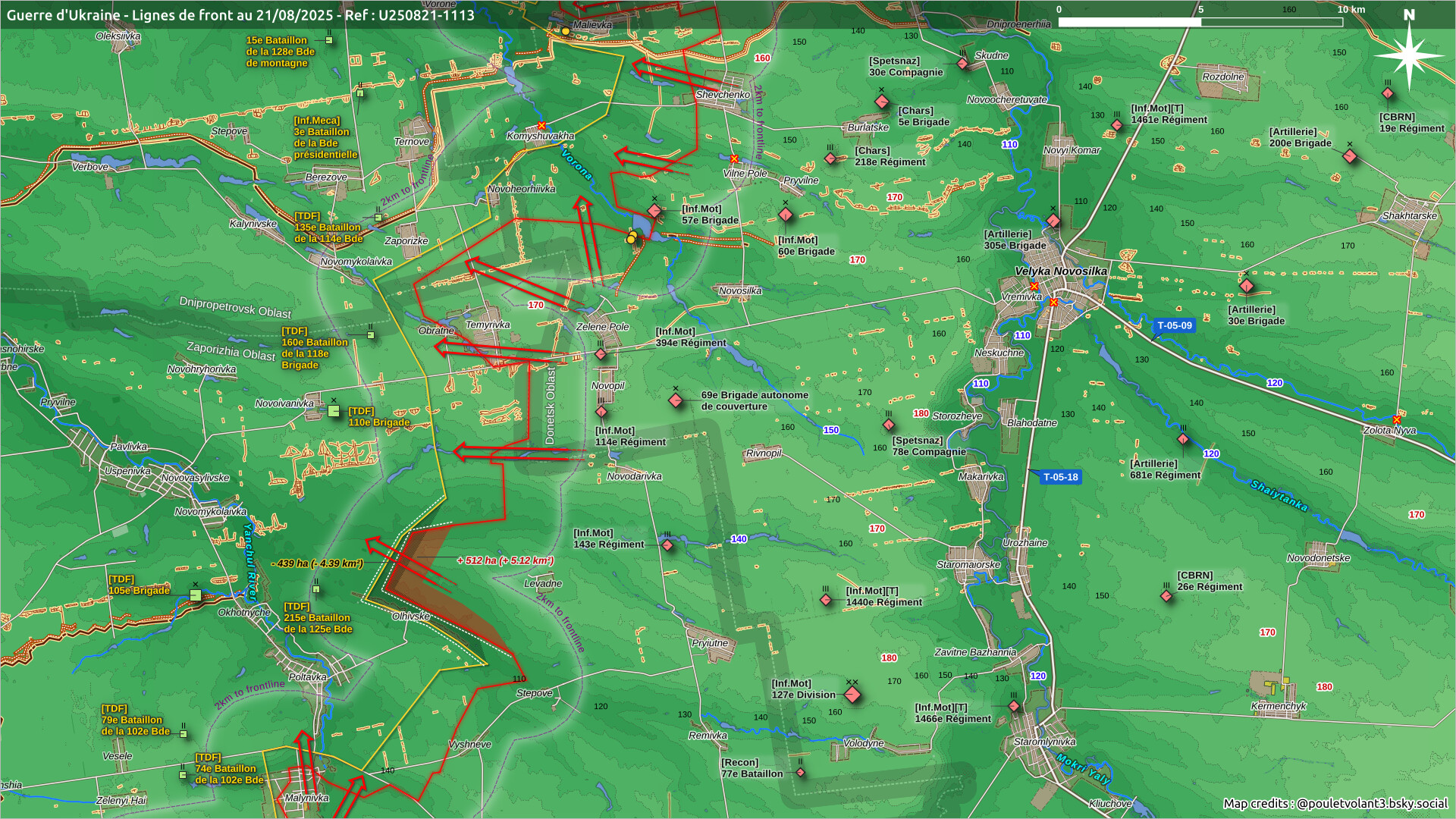Click the white distance scale bar
The width and height of the screenshot is (1456, 819).
[1129, 22]
